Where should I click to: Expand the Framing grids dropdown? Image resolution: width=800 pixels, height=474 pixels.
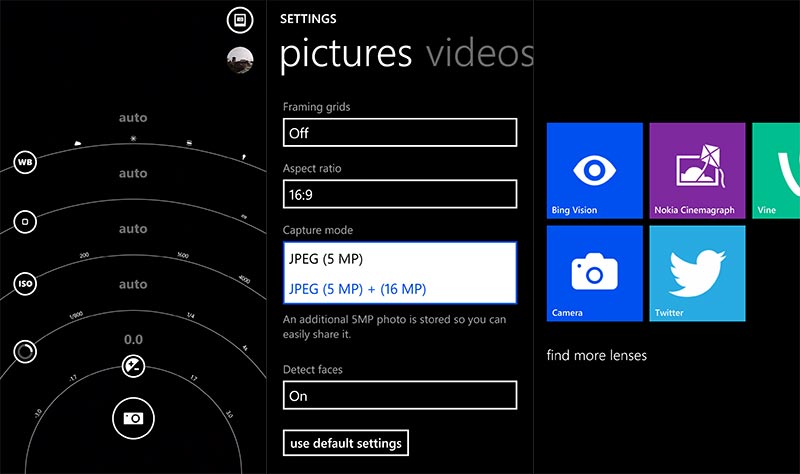pyautogui.click(x=399, y=132)
